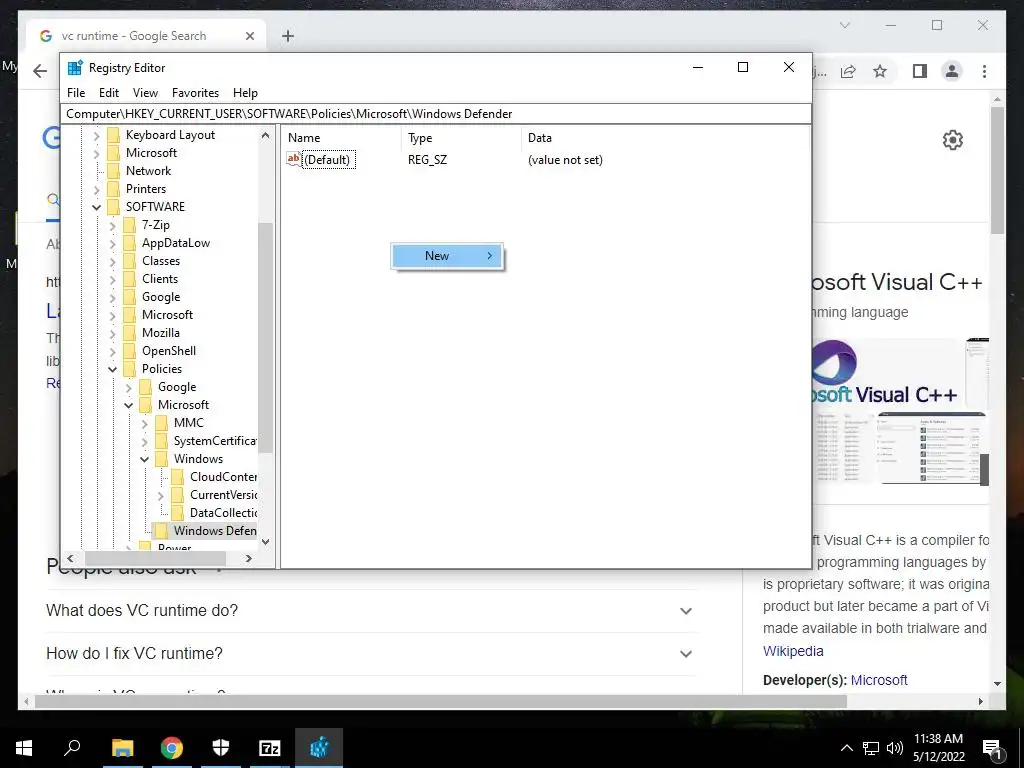Select the Clients folder icon
The width and height of the screenshot is (1024, 768).
click(130, 279)
